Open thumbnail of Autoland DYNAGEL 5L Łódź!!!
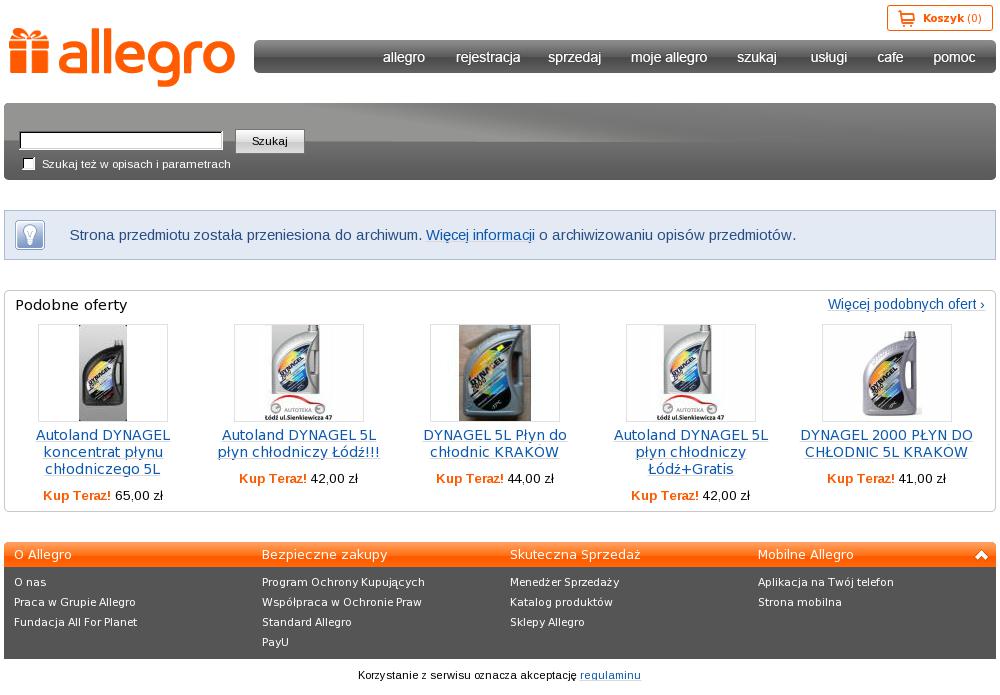This screenshot has height=695, width=1000. [x=298, y=373]
